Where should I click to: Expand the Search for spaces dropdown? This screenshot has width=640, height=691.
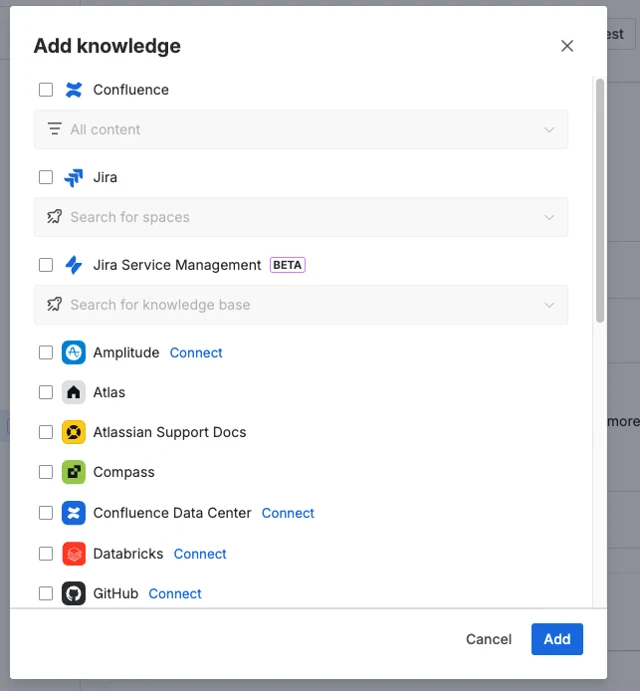(301, 217)
